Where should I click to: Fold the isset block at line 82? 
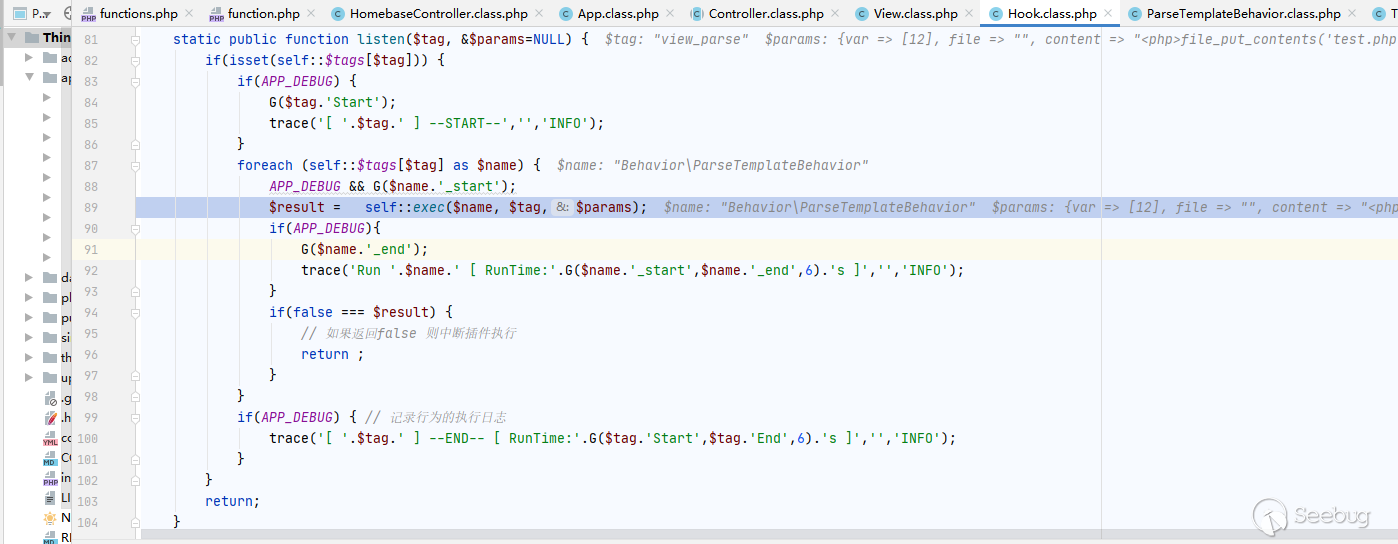pyautogui.click(x=136, y=60)
